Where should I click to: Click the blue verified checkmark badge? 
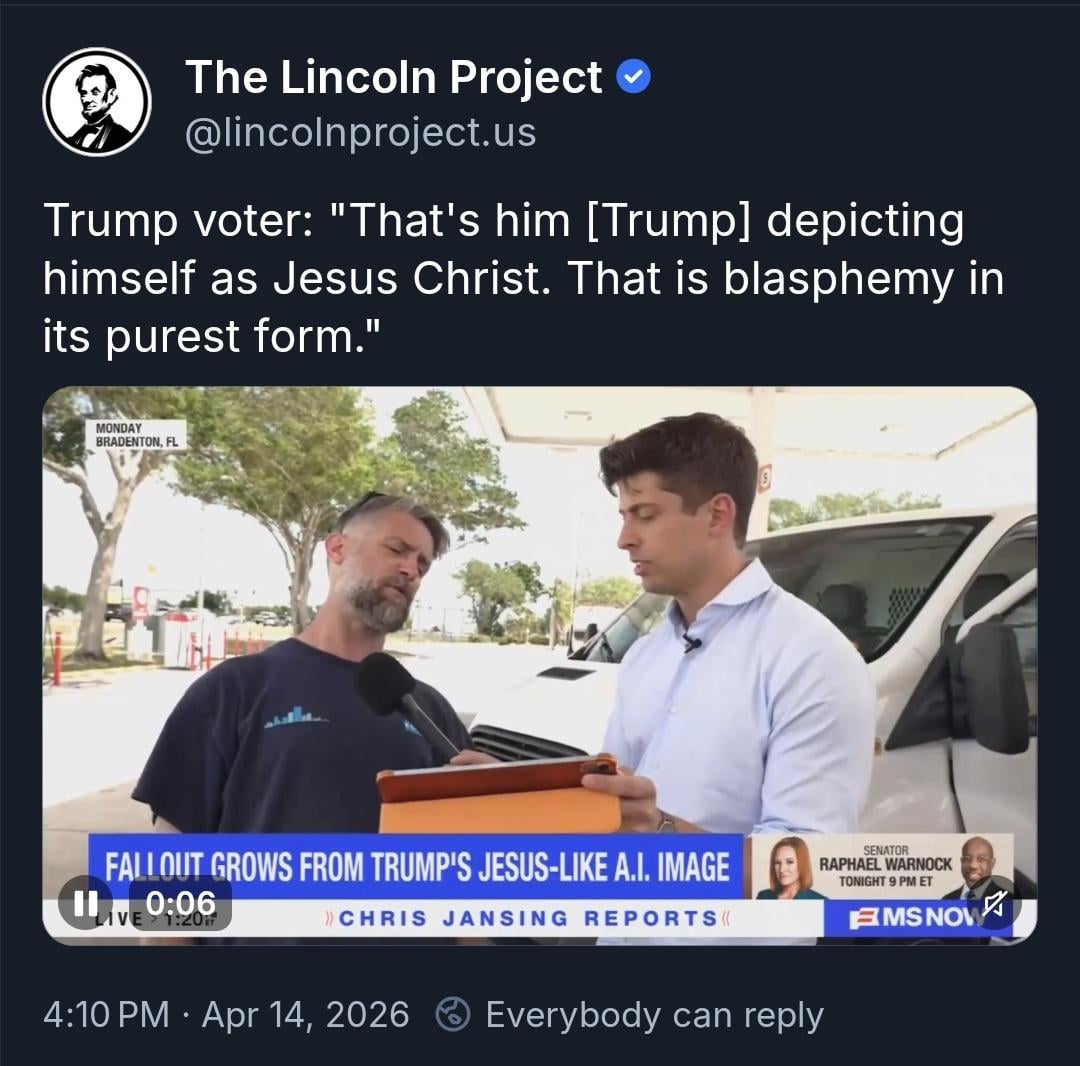pos(633,77)
